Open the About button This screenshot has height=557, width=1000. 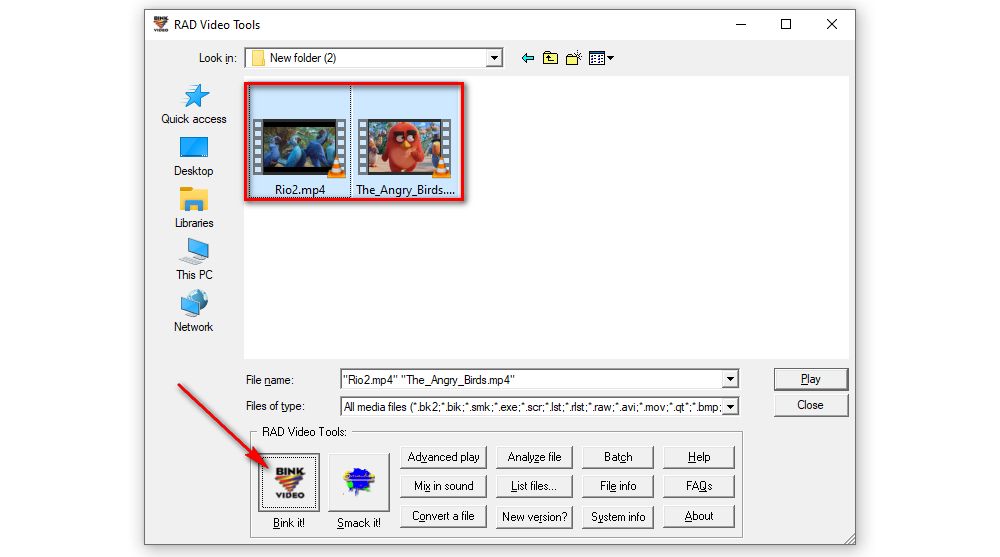(699, 516)
